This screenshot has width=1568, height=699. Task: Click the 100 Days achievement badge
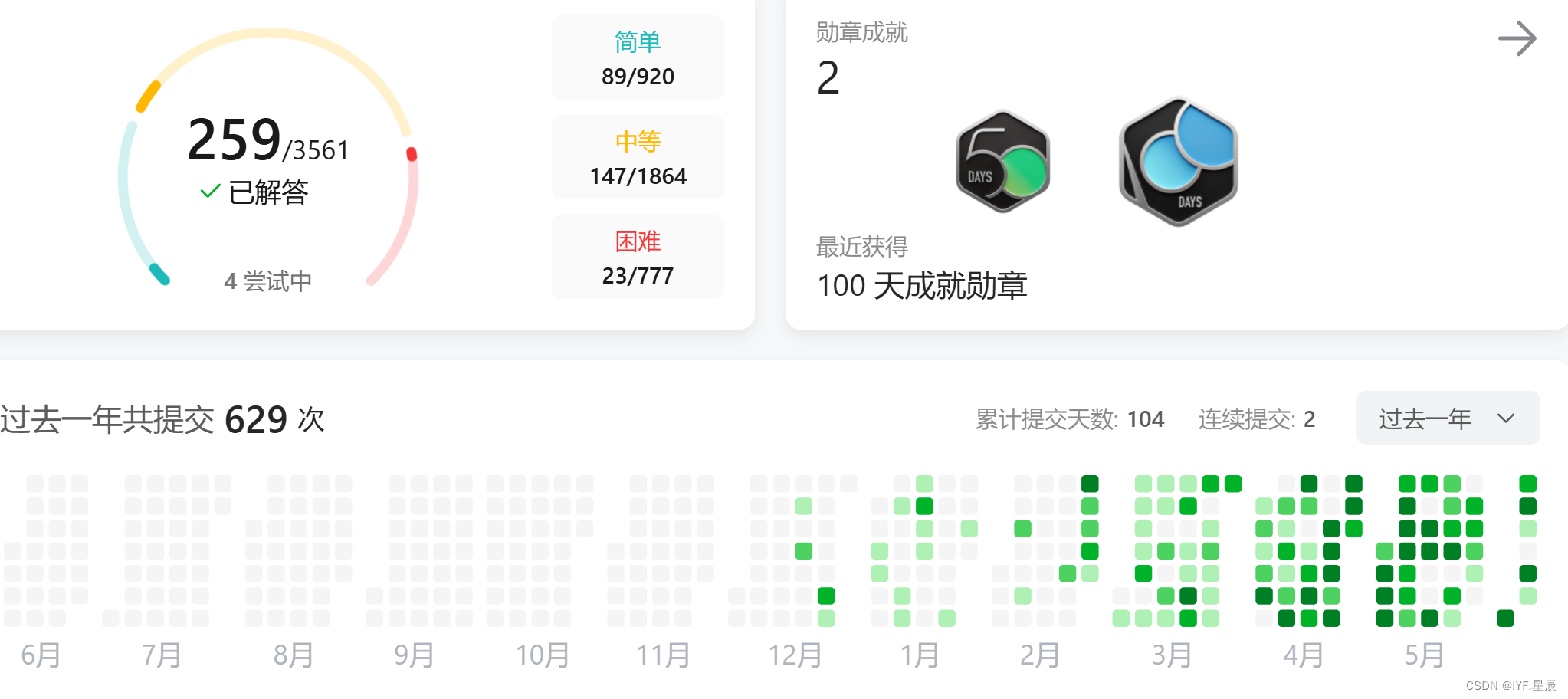click(1178, 162)
